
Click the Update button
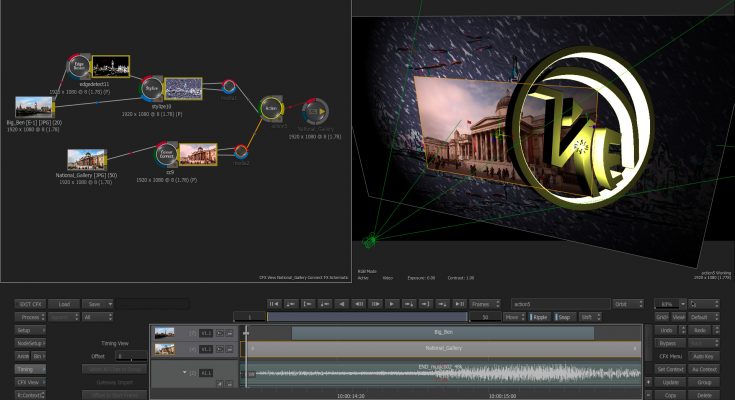[x=670, y=382]
